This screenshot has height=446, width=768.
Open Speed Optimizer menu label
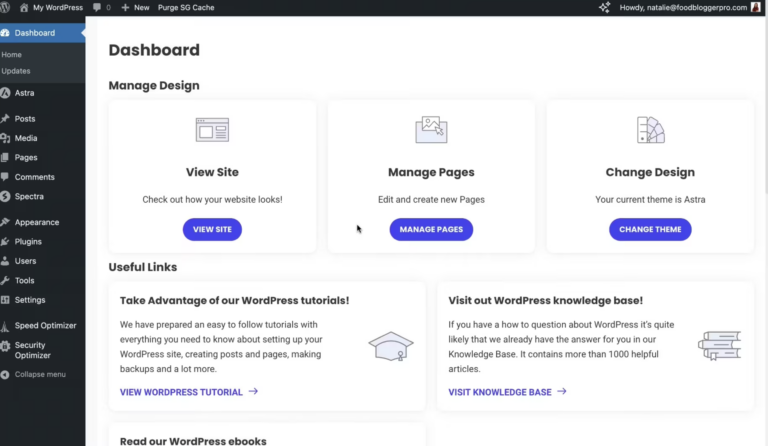click(x=46, y=326)
